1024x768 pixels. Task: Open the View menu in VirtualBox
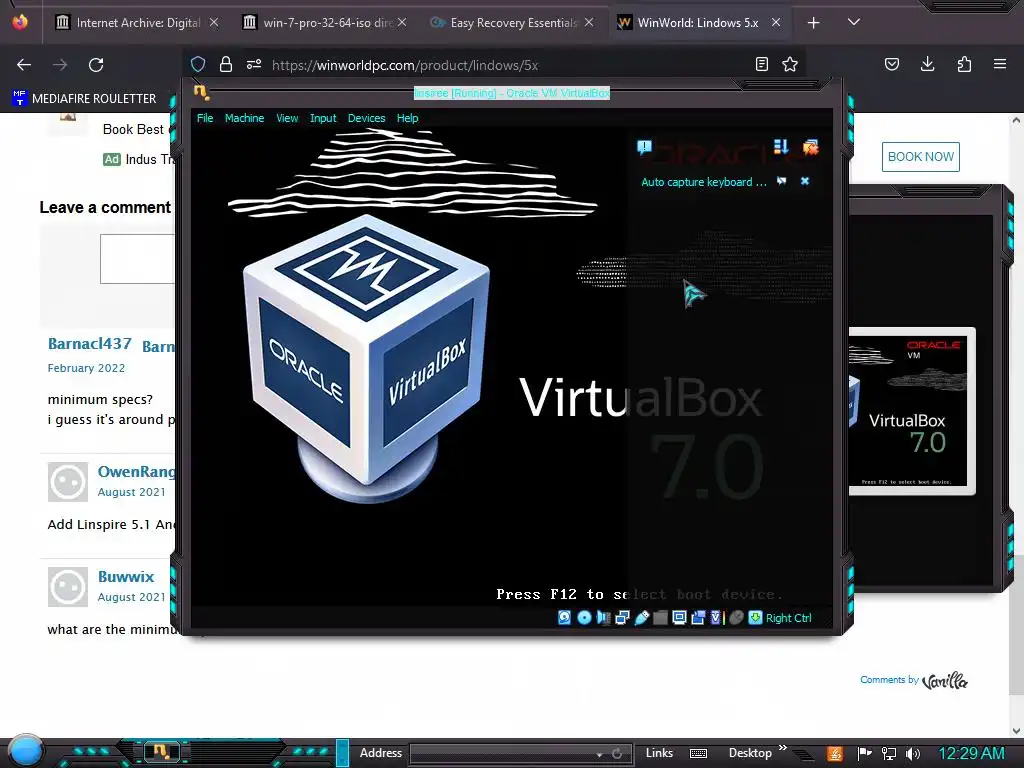[x=287, y=118]
